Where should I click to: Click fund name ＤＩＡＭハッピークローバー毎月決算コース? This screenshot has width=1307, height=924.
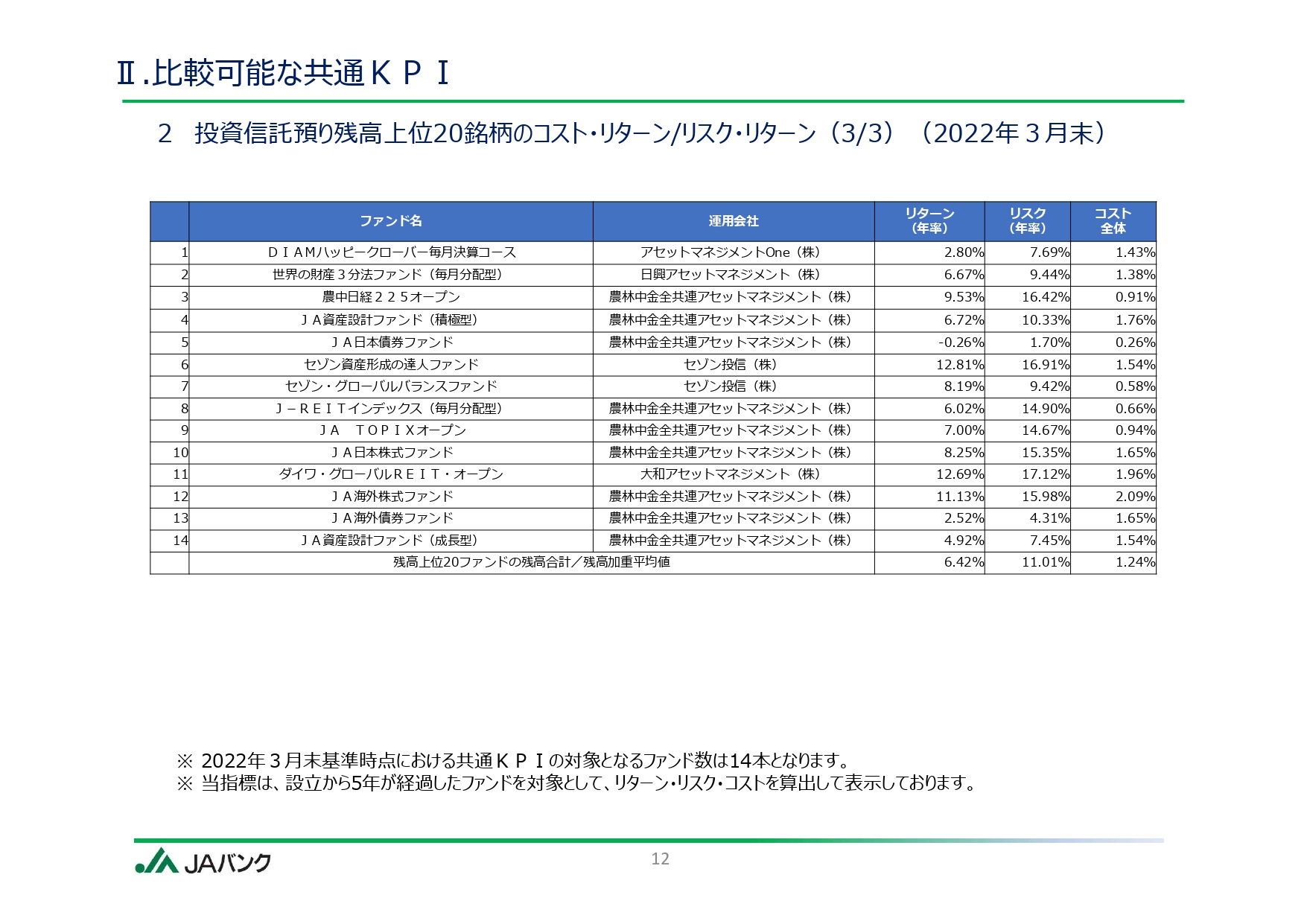point(391,252)
